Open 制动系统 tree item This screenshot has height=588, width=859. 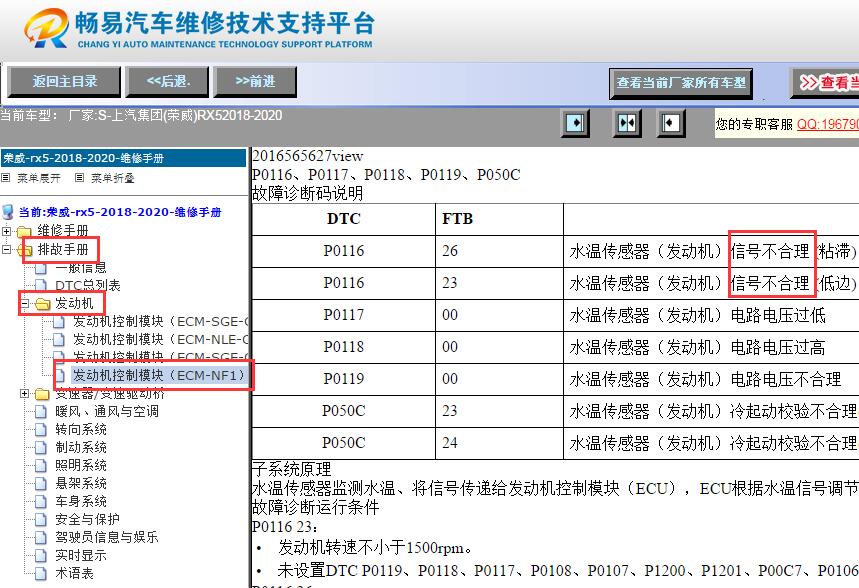point(81,447)
